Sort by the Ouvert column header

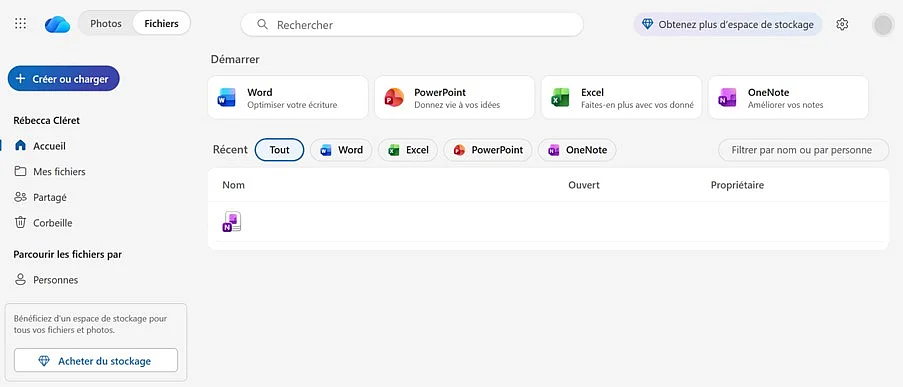[584, 185]
